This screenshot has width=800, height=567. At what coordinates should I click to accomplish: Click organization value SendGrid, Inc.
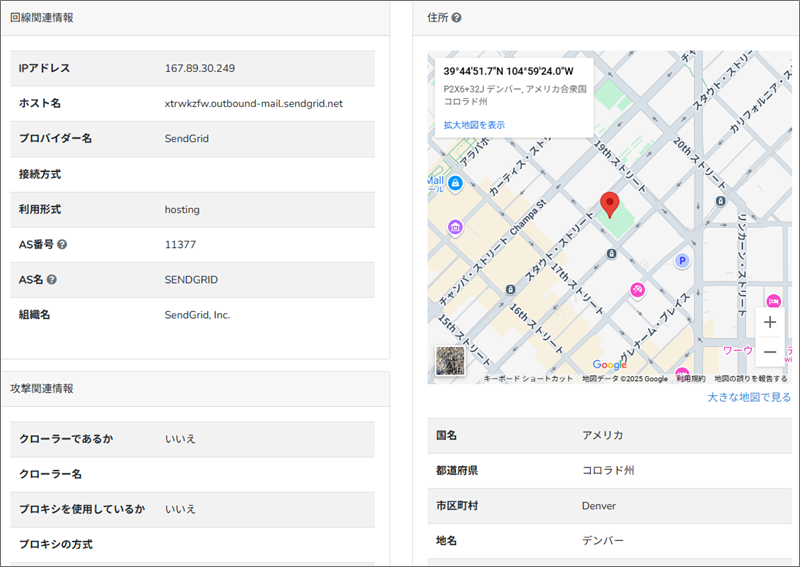click(197, 315)
